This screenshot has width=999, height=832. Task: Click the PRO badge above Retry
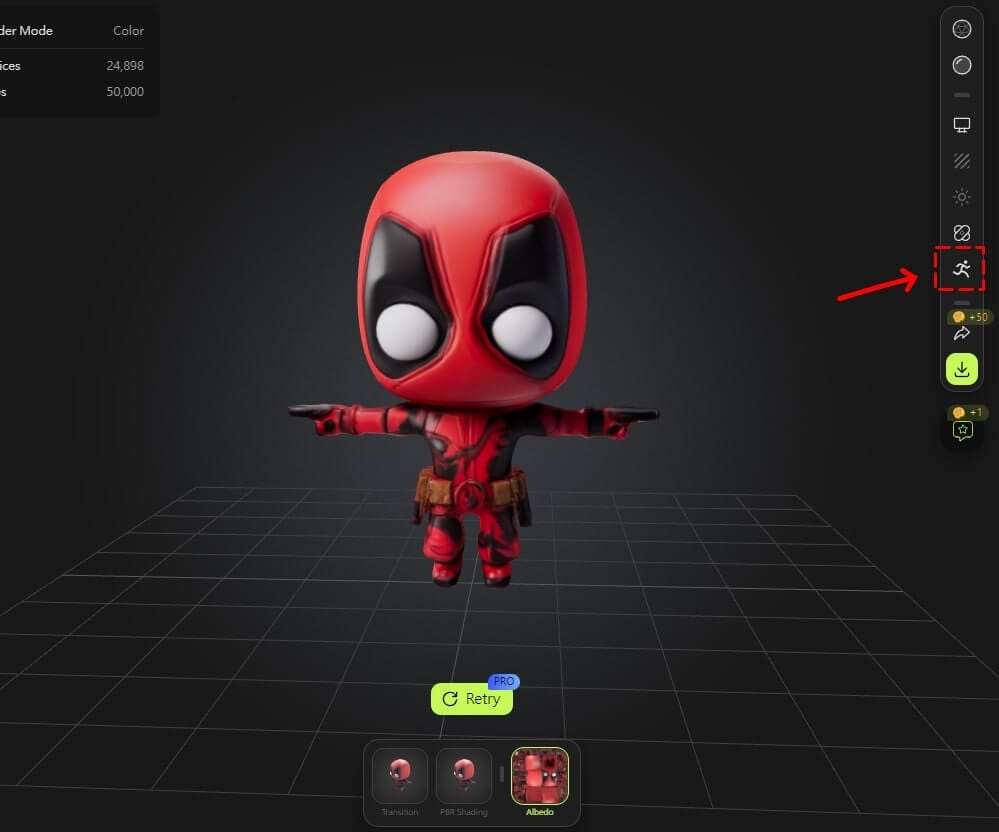(505, 680)
